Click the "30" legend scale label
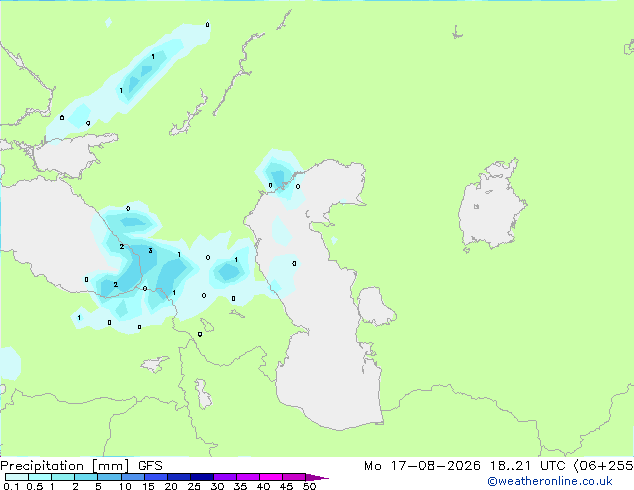Viewport: 634px width, 490px height. (x=217, y=486)
